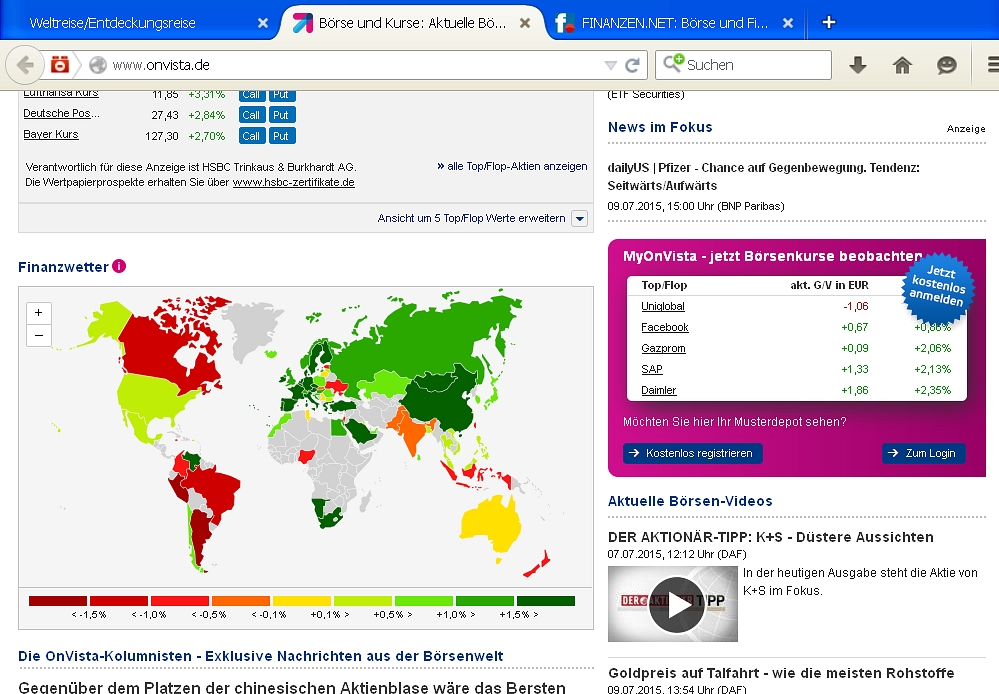Image resolution: width=999 pixels, height=694 pixels.
Task: Click the Put button for Deutsche Post
Action: [280, 115]
